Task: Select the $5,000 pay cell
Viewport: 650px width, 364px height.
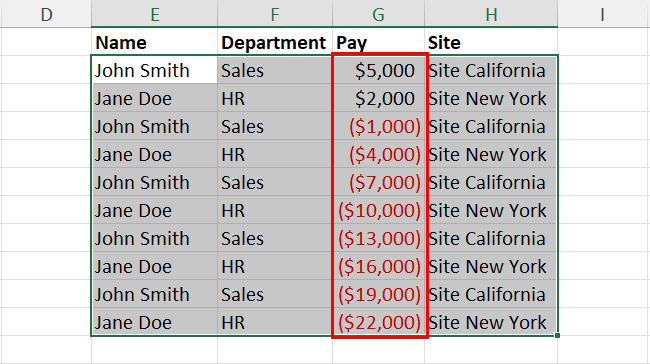Action: (378, 70)
